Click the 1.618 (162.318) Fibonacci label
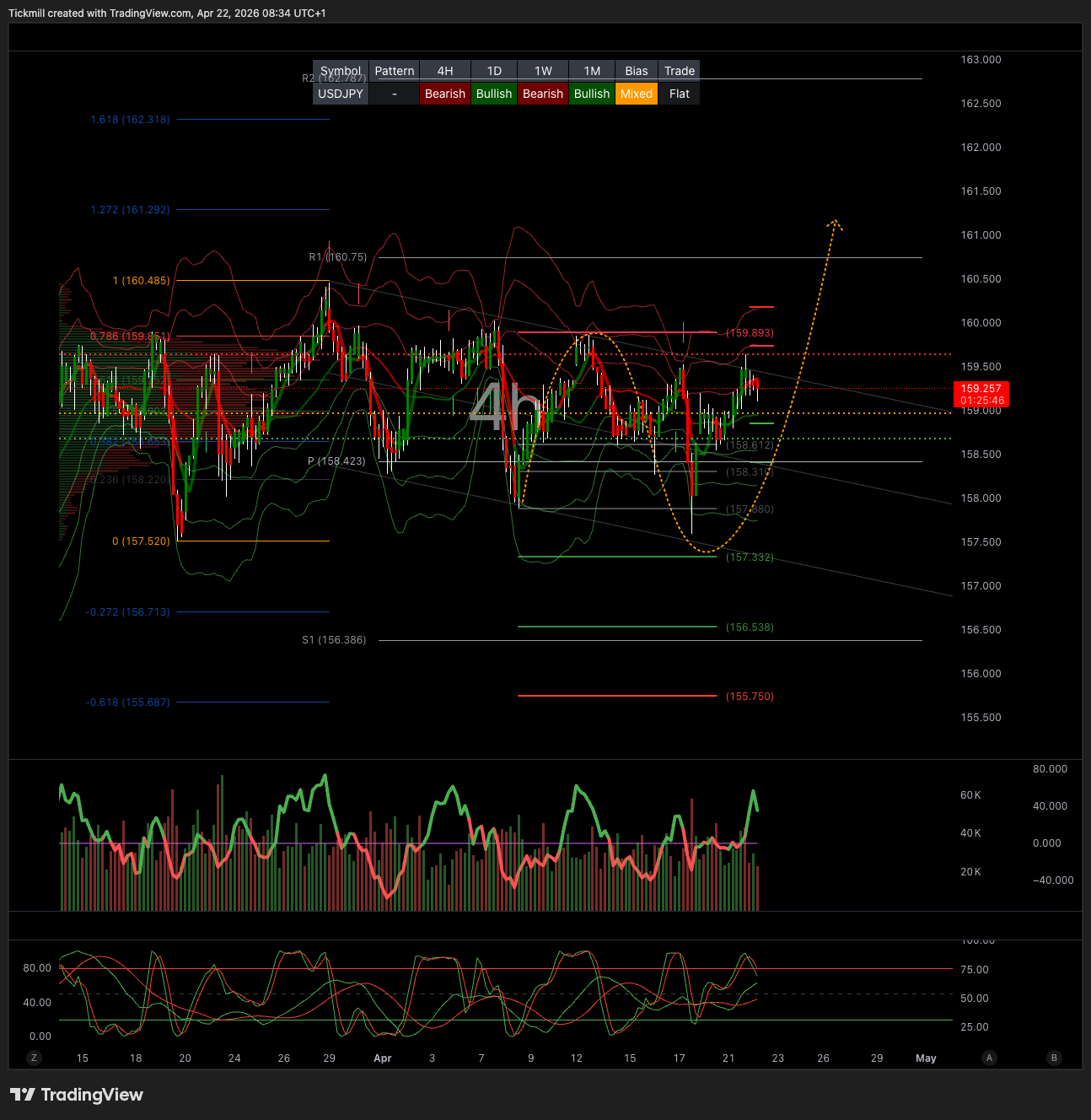Viewport: 1091px width, 1120px height. click(x=131, y=120)
